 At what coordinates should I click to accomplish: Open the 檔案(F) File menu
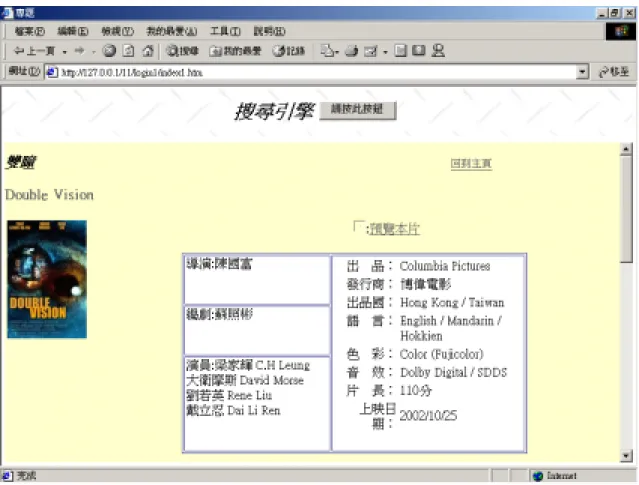click(29, 31)
